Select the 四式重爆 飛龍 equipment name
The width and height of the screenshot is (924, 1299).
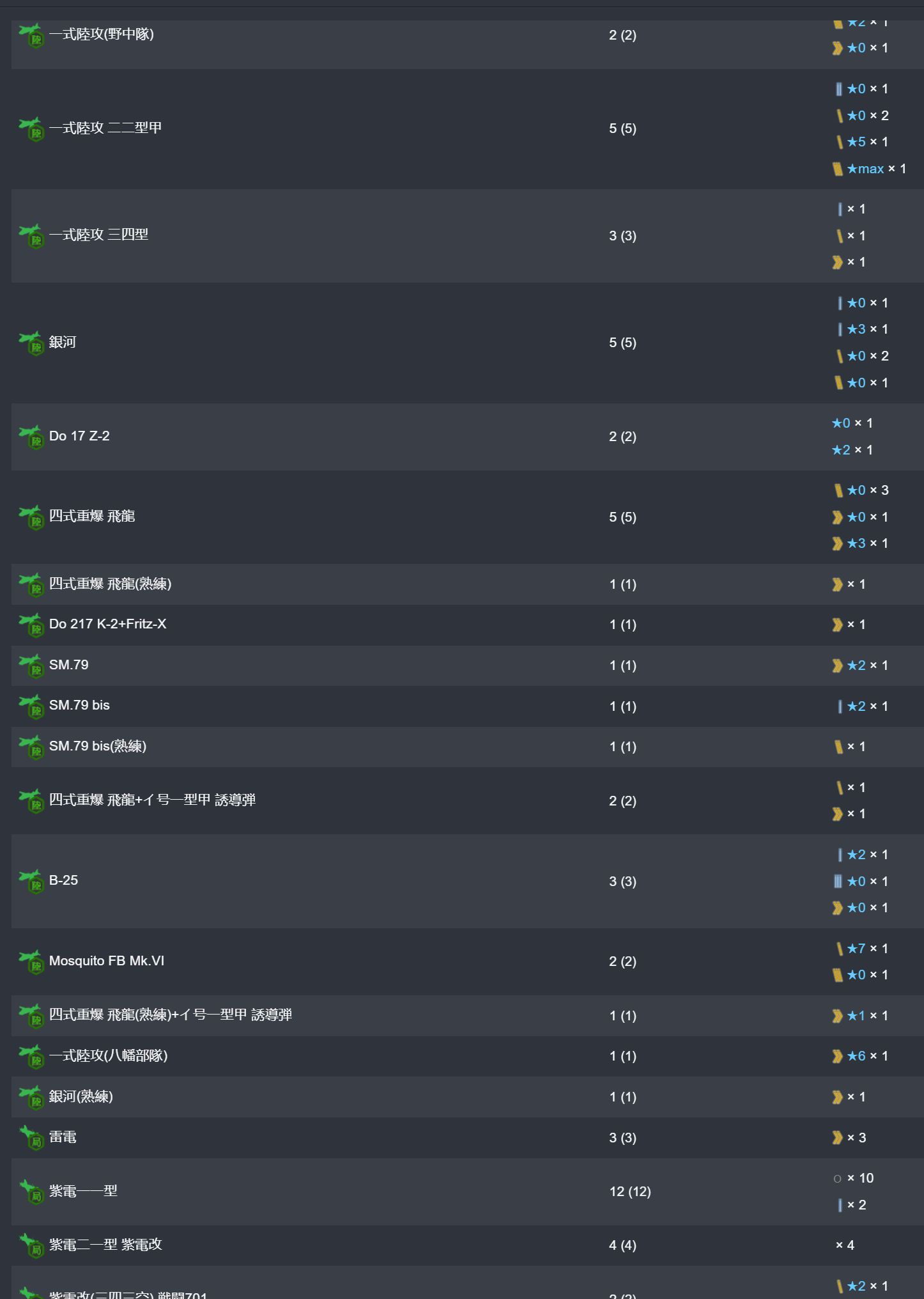click(x=92, y=517)
